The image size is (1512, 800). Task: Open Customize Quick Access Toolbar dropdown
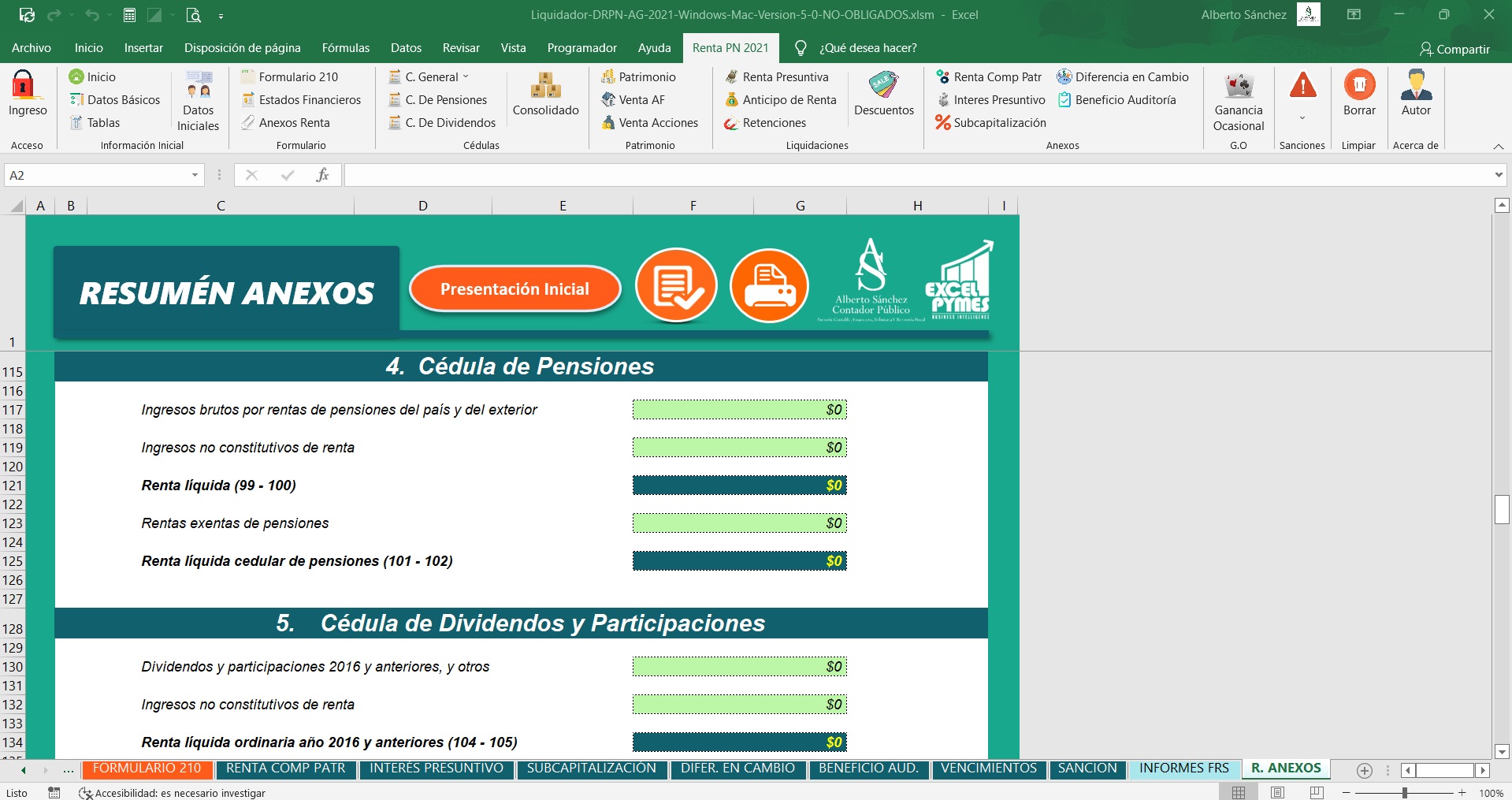(221, 16)
